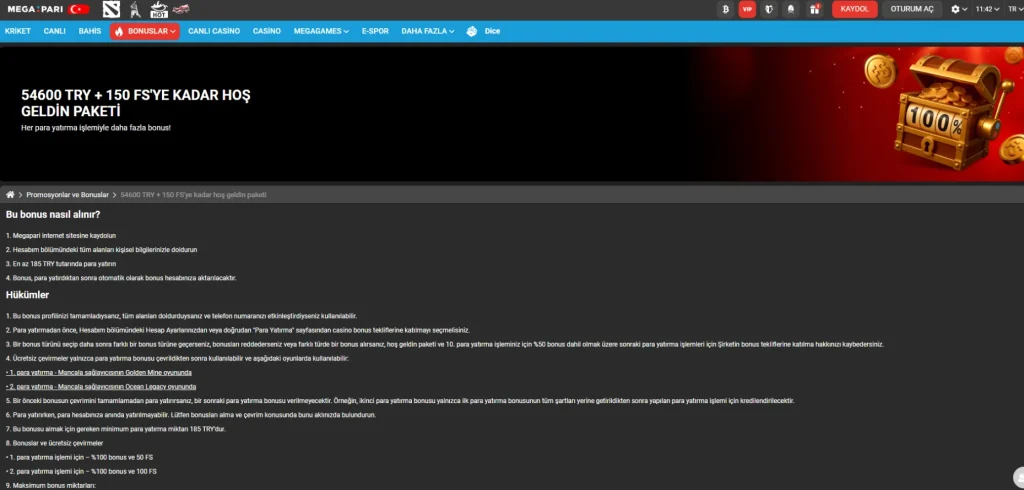Expand the MEGAGAMES menu
1024x490 pixels.
[x=321, y=31]
